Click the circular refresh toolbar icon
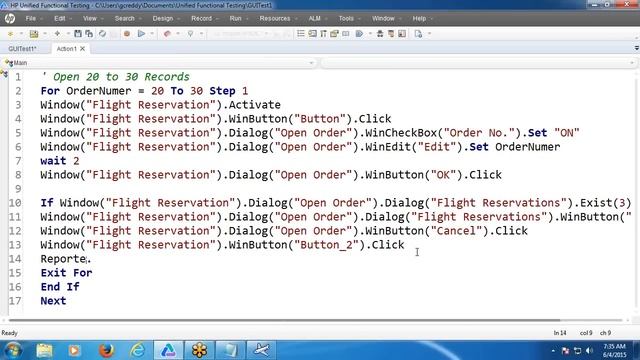Viewport: 640px width, 360px height. pos(102,33)
